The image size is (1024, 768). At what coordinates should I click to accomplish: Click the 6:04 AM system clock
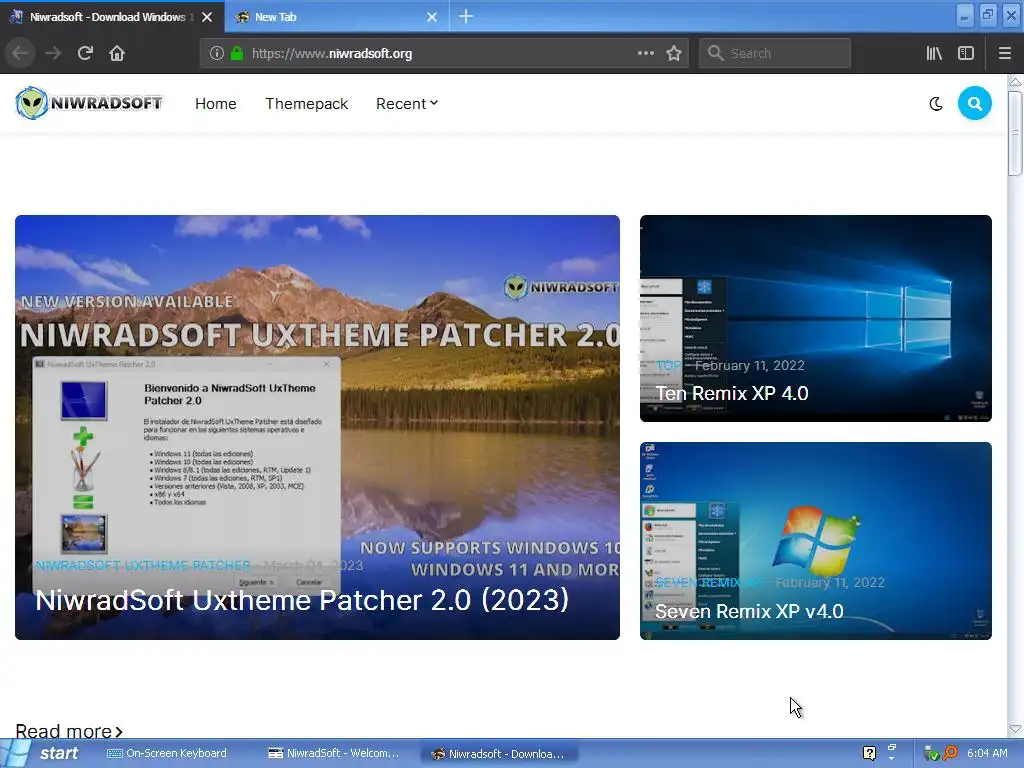coord(987,753)
